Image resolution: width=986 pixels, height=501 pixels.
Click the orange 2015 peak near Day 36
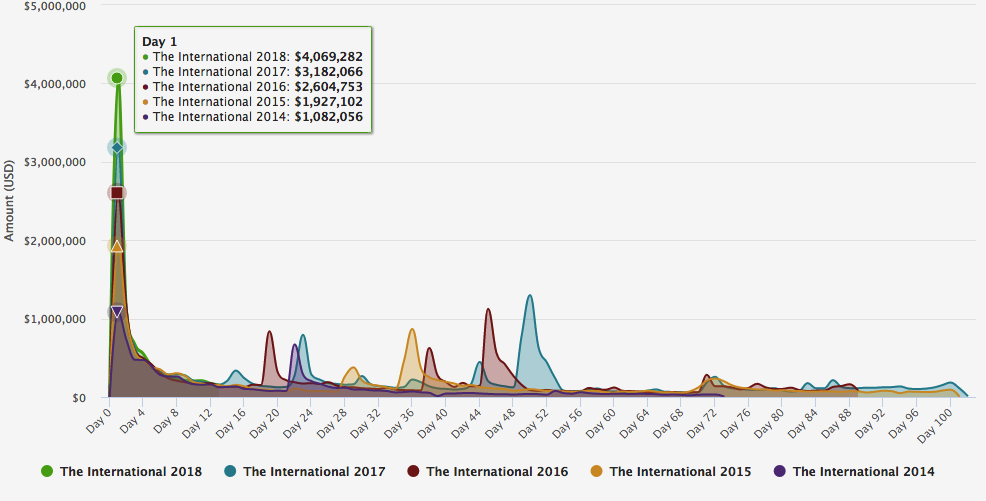point(412,329)
